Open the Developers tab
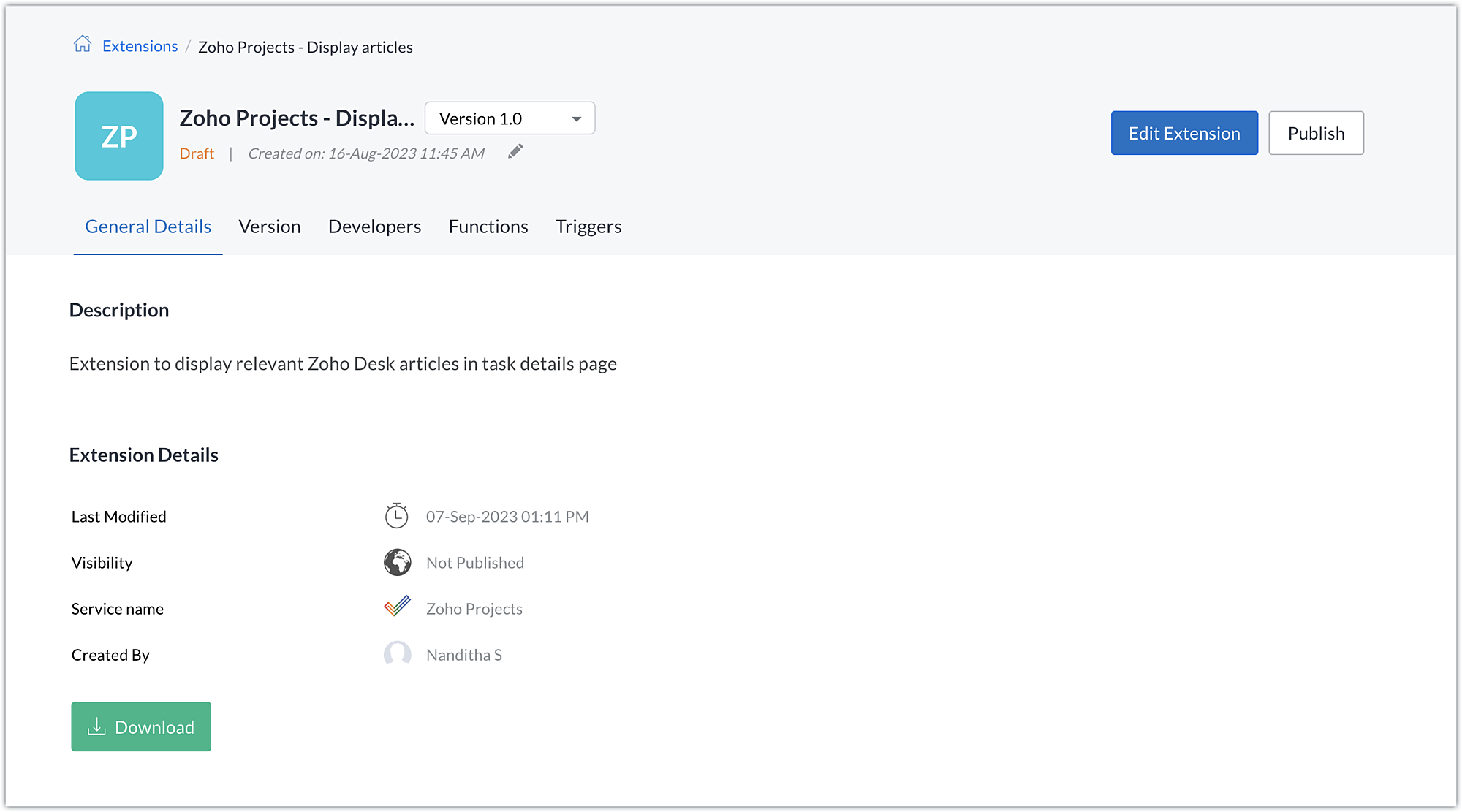The image size is (1462, 812). point(374,227)
